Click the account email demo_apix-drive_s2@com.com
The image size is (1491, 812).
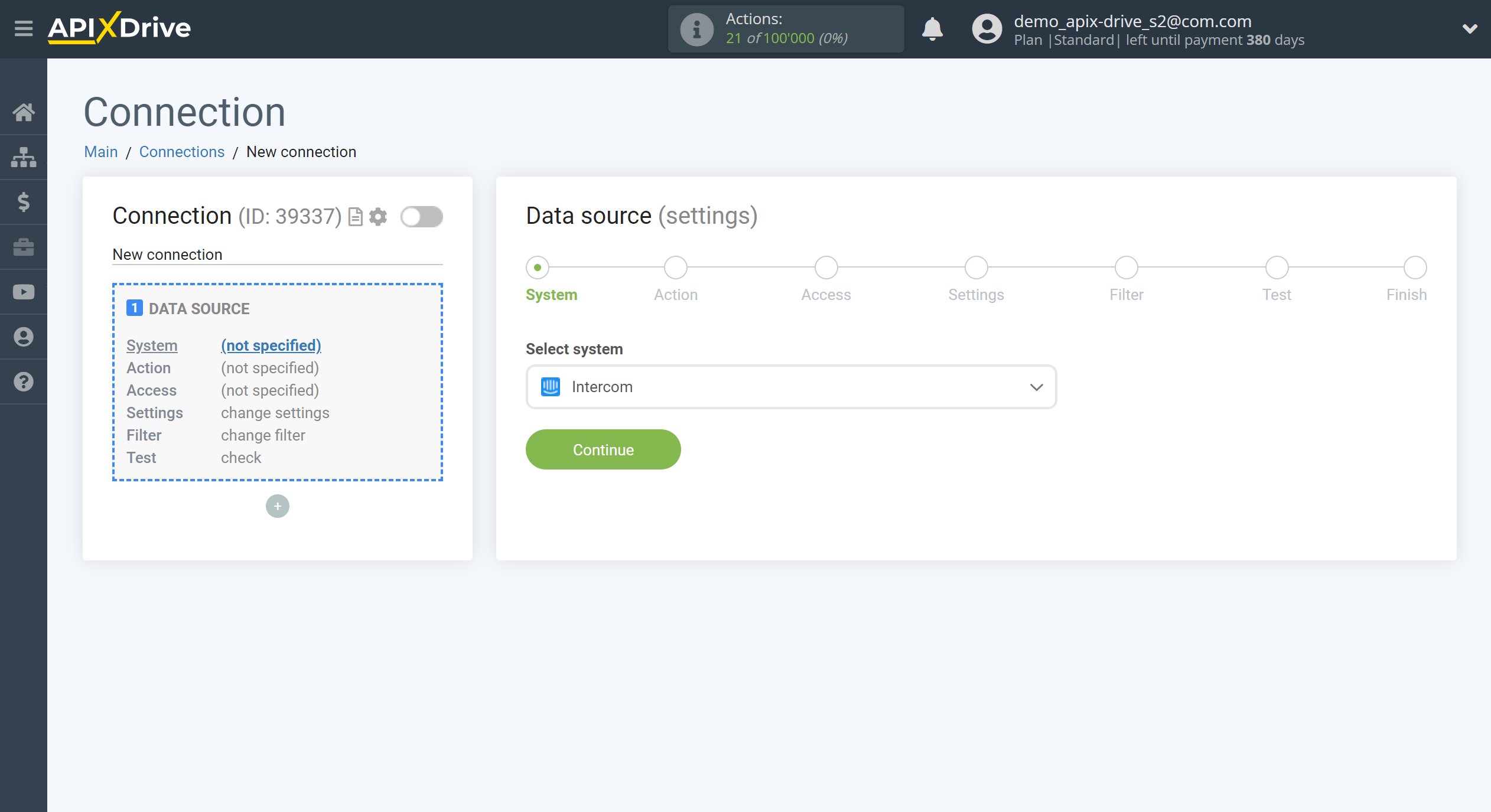[1132, 21]
